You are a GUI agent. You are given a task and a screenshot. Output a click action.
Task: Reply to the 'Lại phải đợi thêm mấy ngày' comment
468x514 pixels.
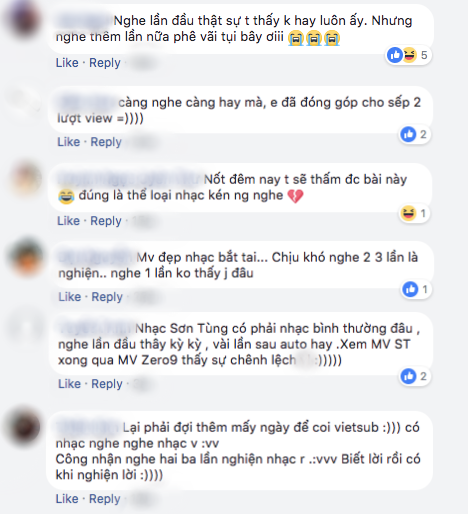pyautogui.click(x=105, y=499)
